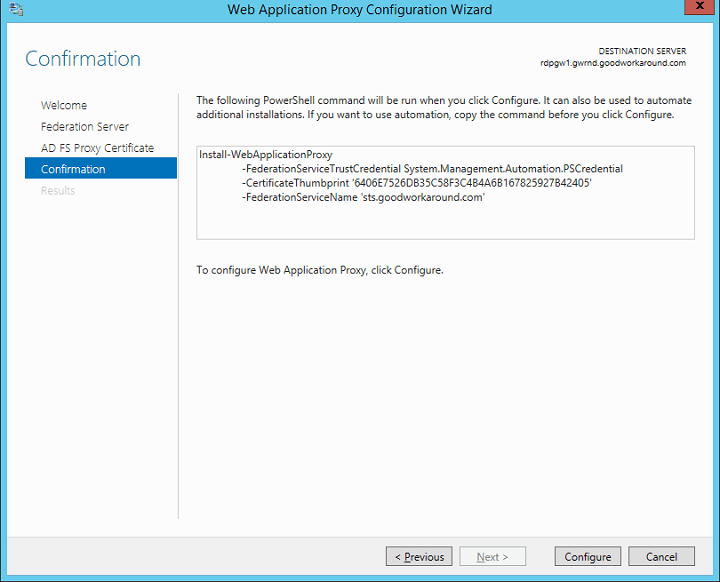This screenshot has width=720, height=582.
Task: Click the destination server name text
Action: (613, 63)
